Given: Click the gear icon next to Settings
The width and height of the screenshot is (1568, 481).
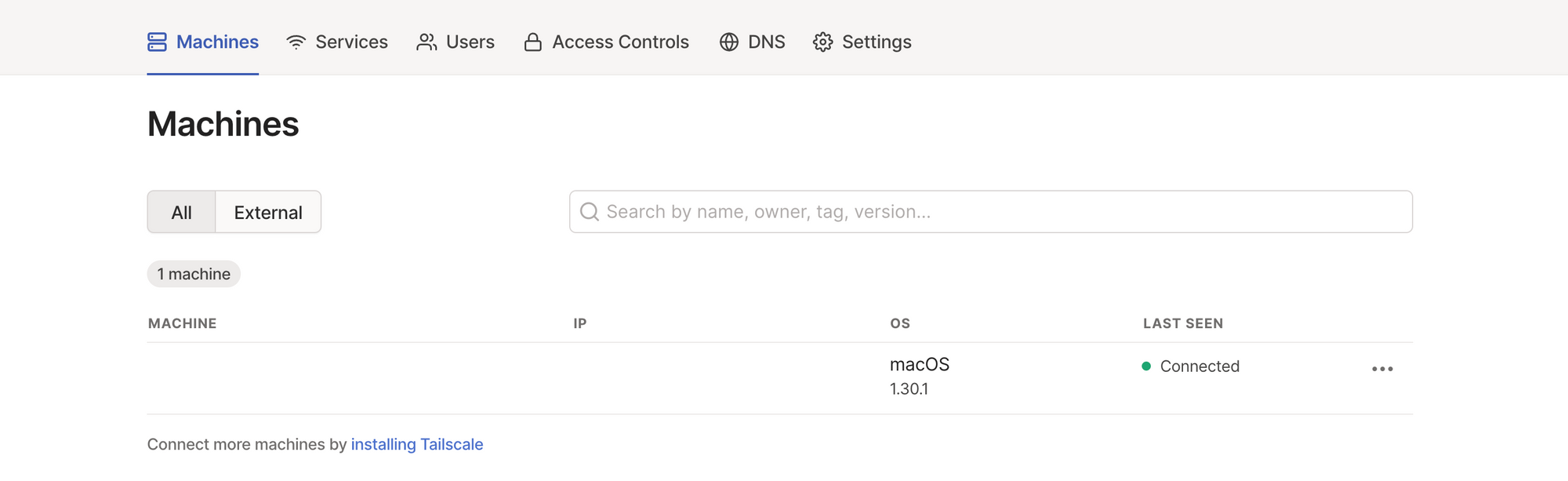Looking at the screenshot, I should pyautogui.click(x=822, y=42).
